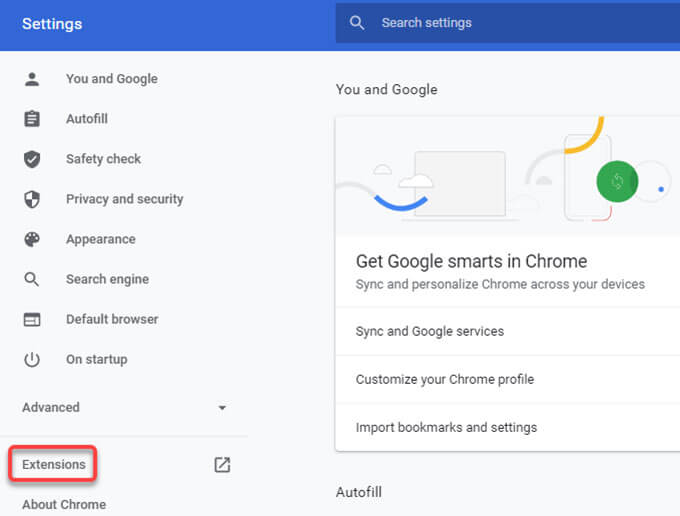Select the Safety check shield icon

[x=32, y=159]
